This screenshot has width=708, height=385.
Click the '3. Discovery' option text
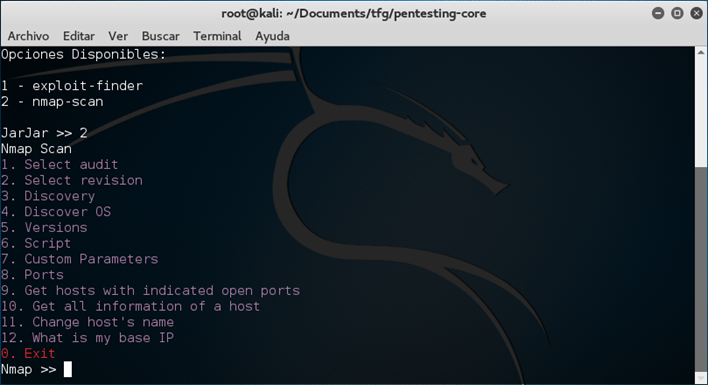(48, 196)
